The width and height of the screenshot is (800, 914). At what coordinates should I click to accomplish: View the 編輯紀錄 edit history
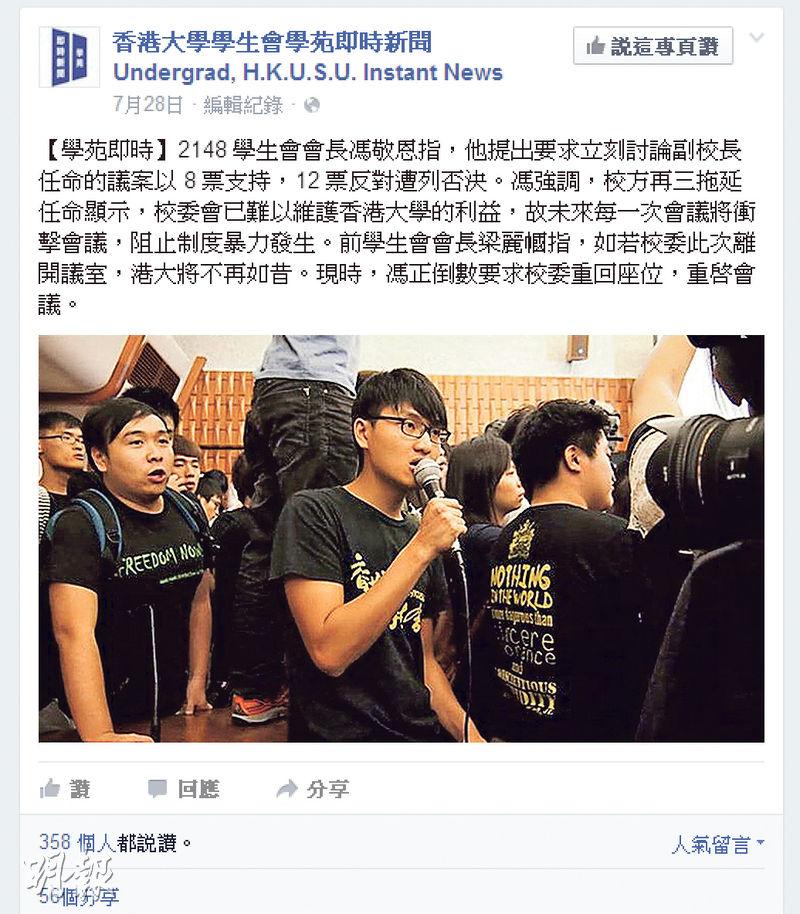tap(243, 105)
